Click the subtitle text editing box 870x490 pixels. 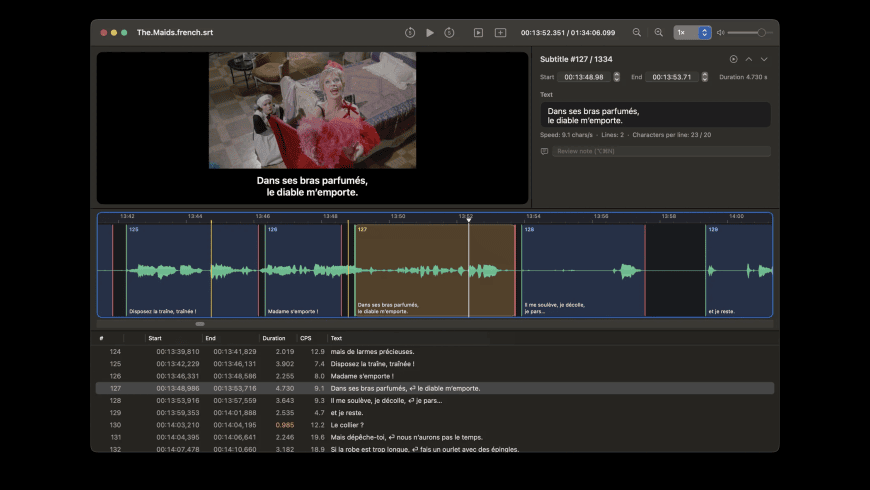point(655,115)
